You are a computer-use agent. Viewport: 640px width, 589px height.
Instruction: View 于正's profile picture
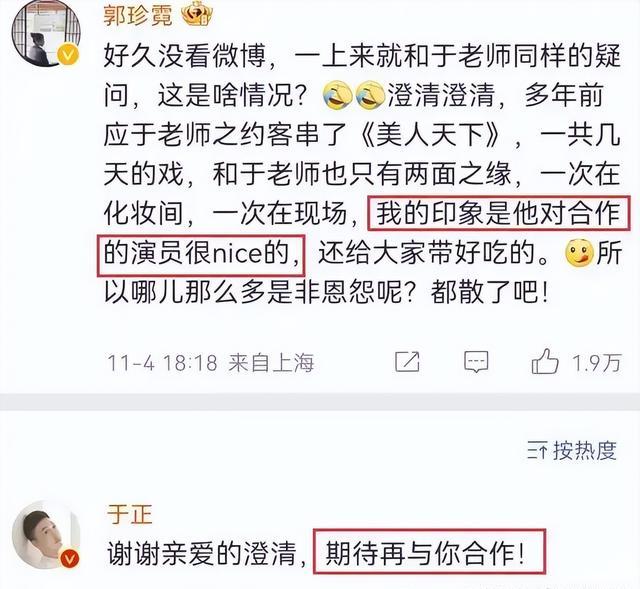(x=46, y=535)
